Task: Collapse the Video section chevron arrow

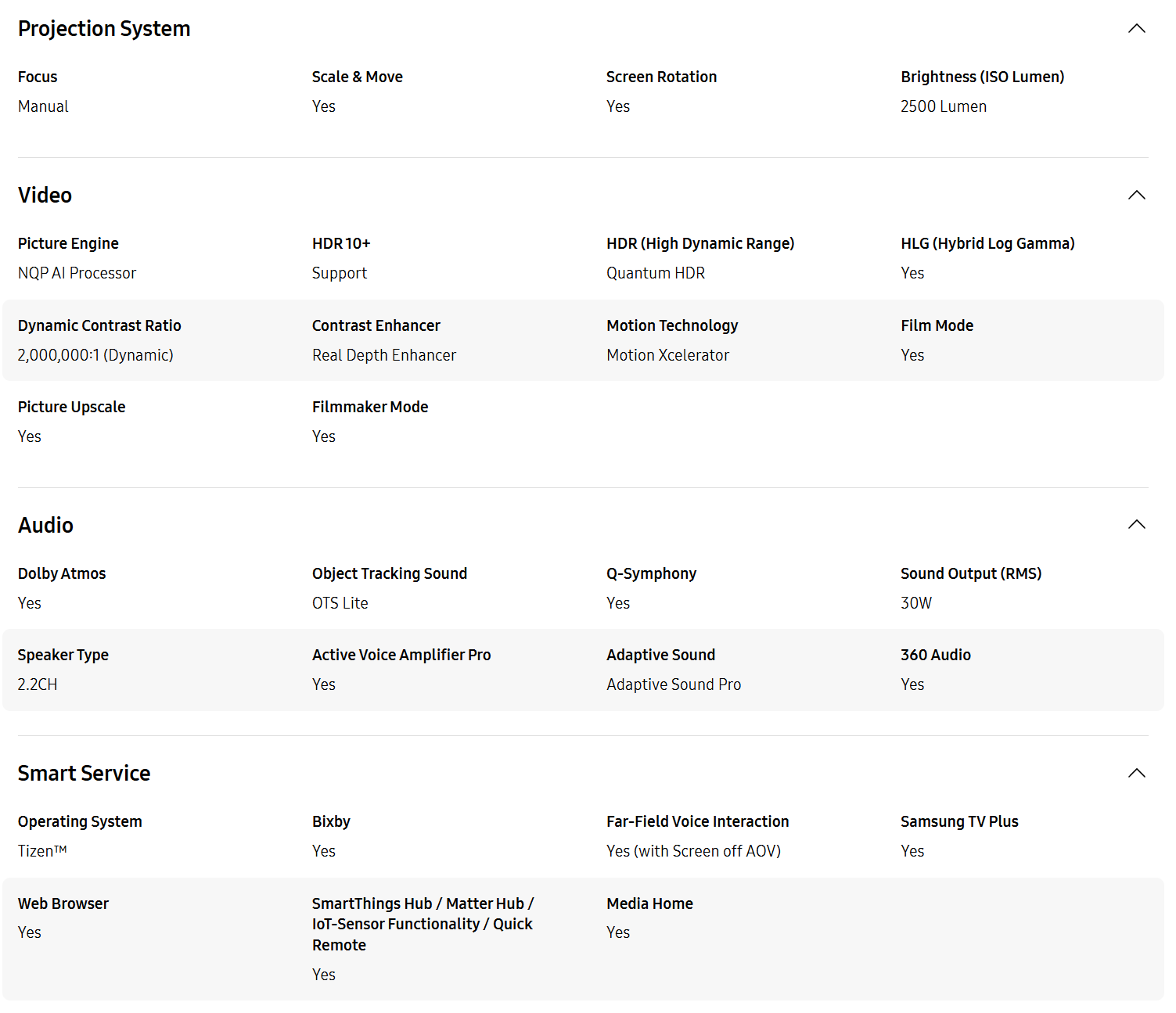Action: coord(1136,196)
